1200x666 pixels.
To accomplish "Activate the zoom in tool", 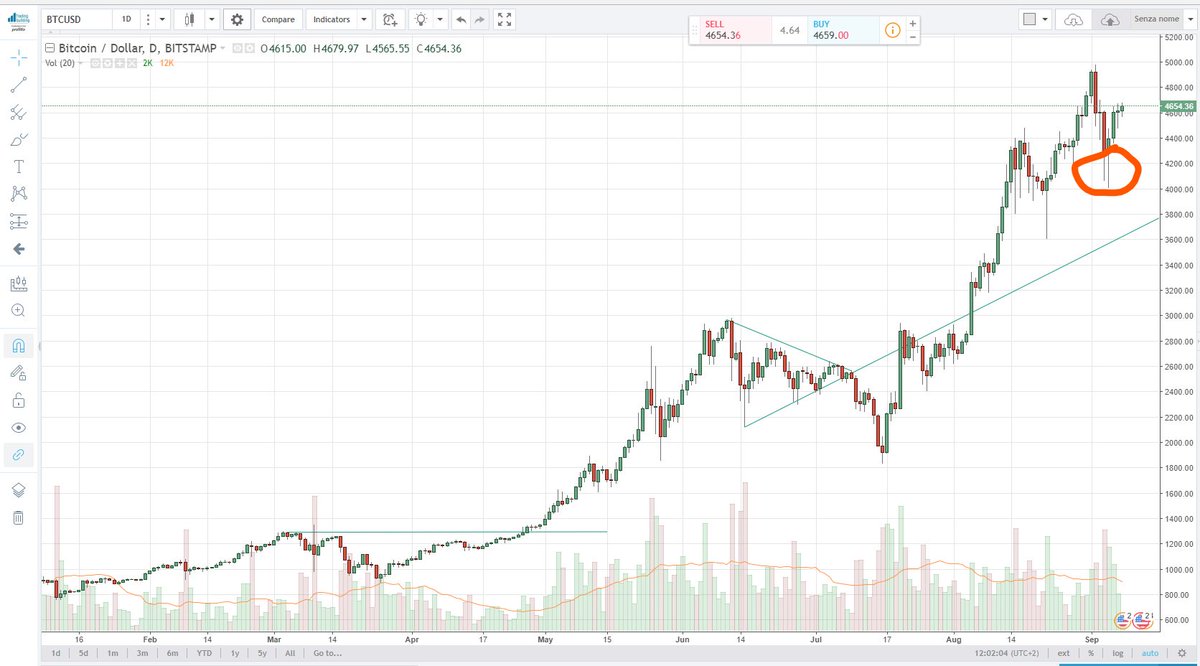I will tap(18, 311).
